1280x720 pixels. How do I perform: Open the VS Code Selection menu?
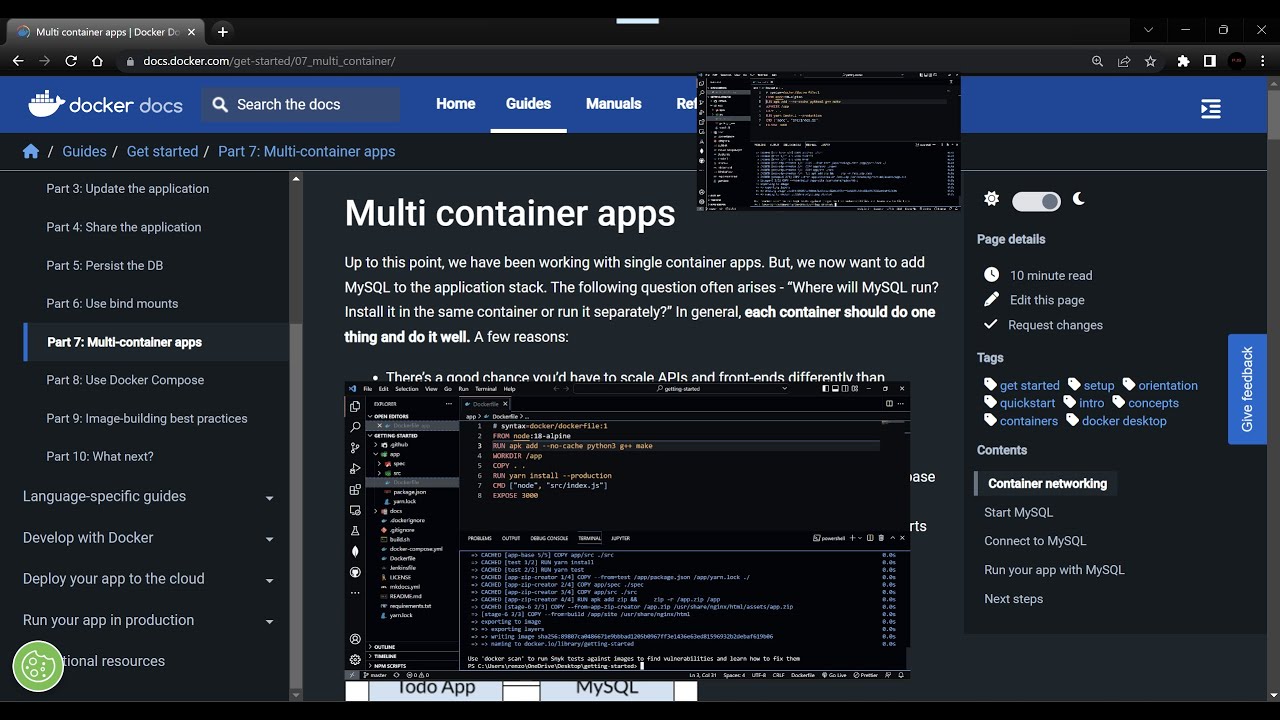(407, 388)
